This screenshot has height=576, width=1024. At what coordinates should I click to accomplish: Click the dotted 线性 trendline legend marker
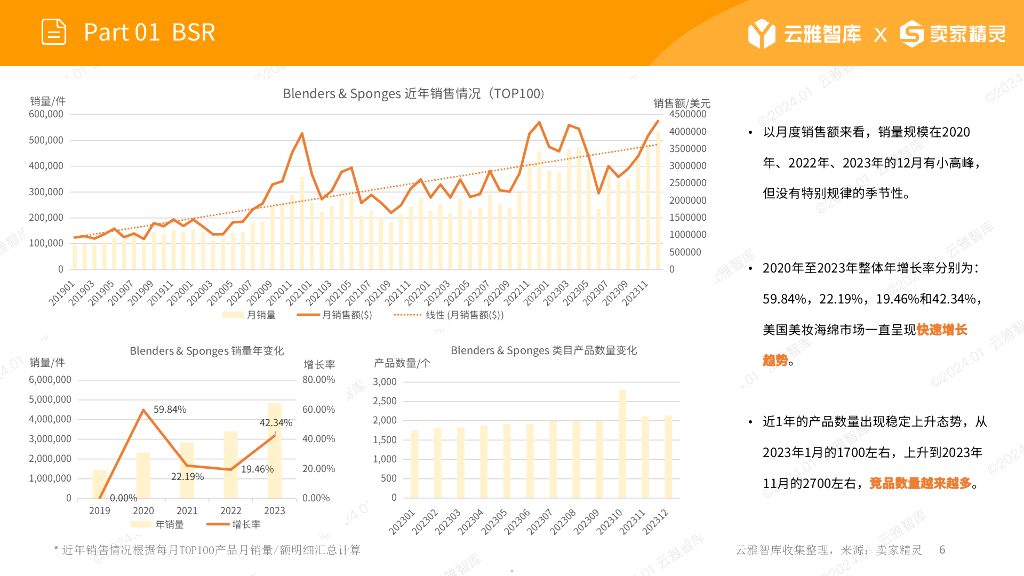[x=408, y=315]
